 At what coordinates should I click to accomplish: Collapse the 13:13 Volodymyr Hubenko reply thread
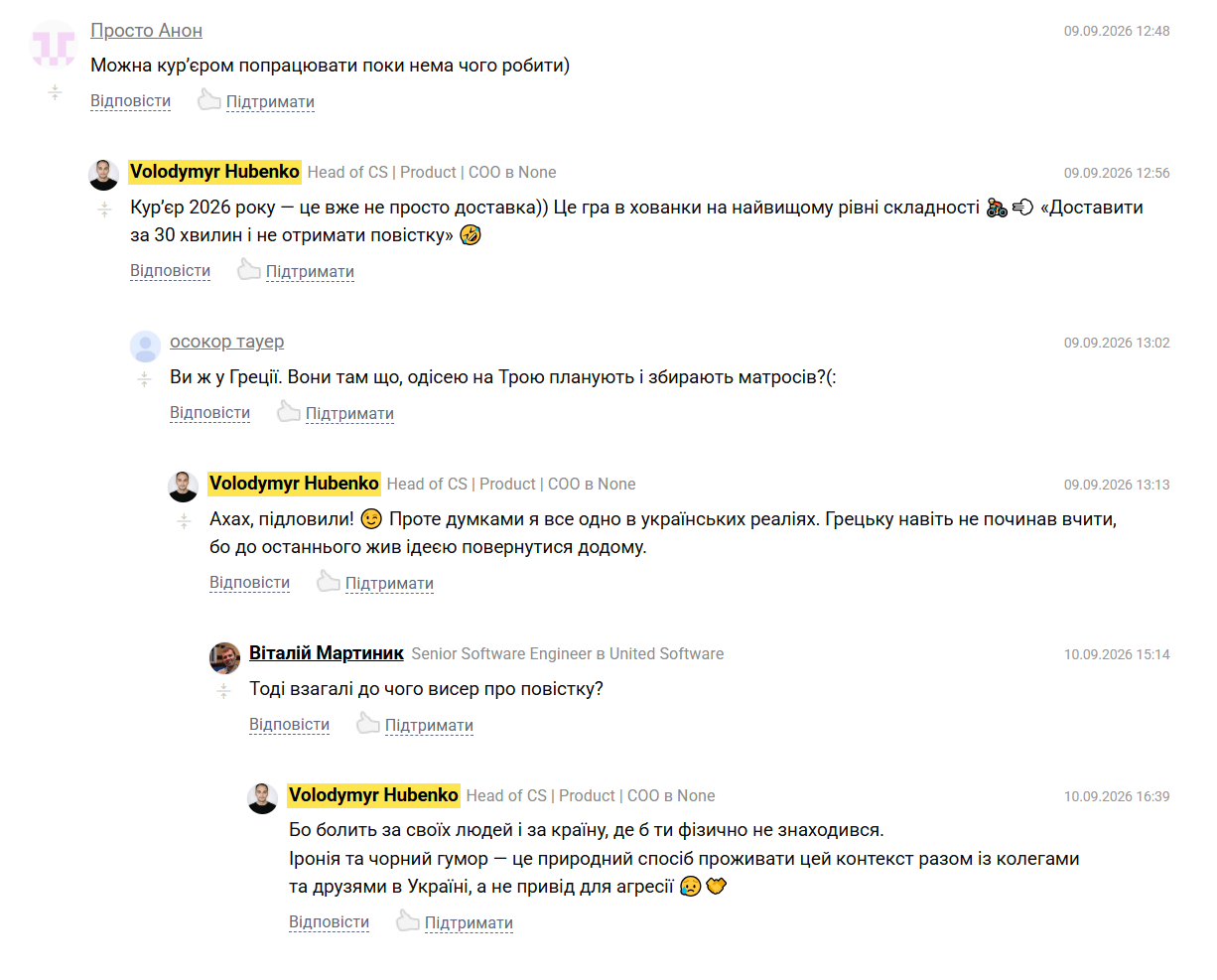185,520
